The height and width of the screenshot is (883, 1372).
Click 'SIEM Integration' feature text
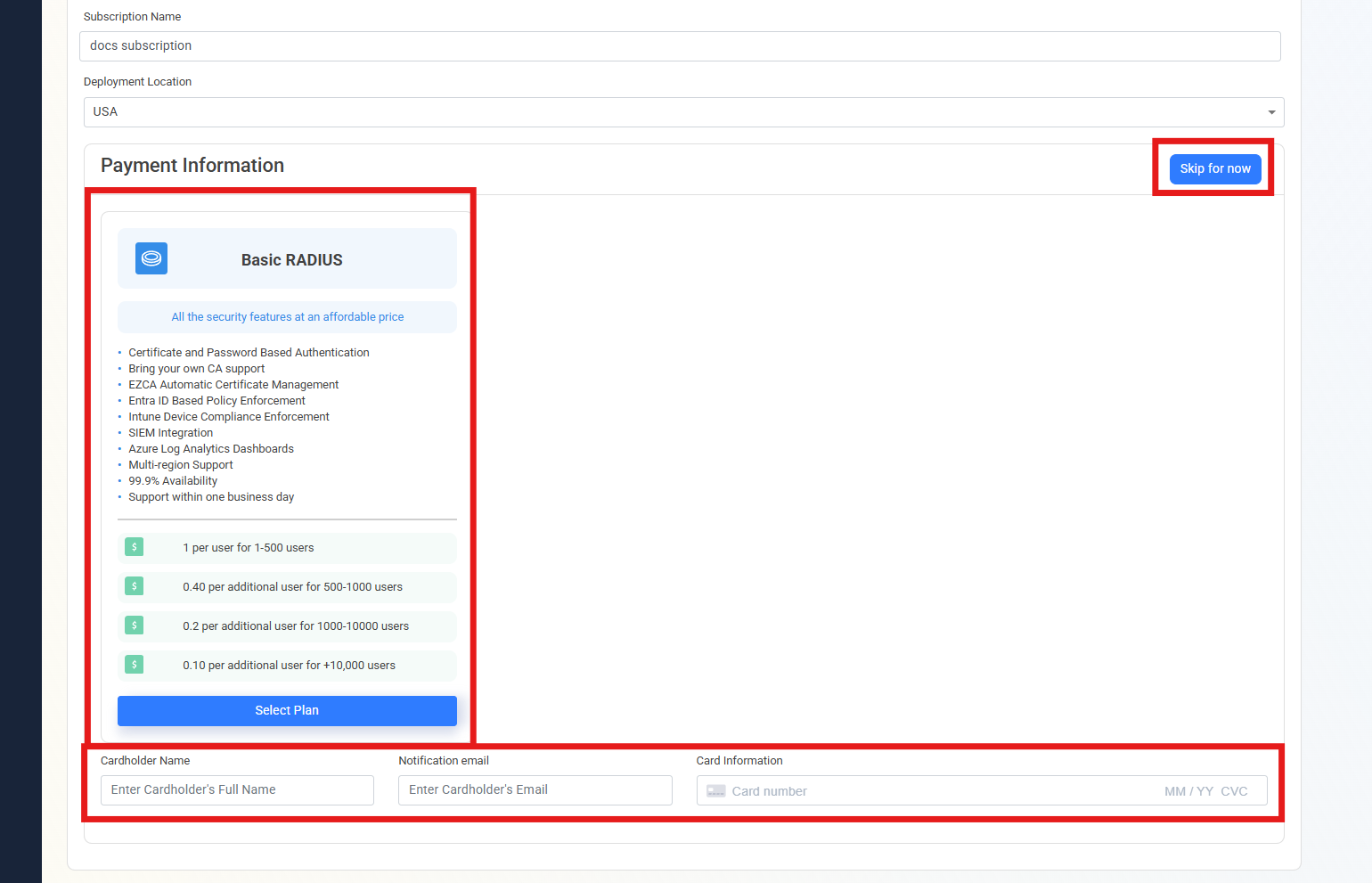[171, 433]
